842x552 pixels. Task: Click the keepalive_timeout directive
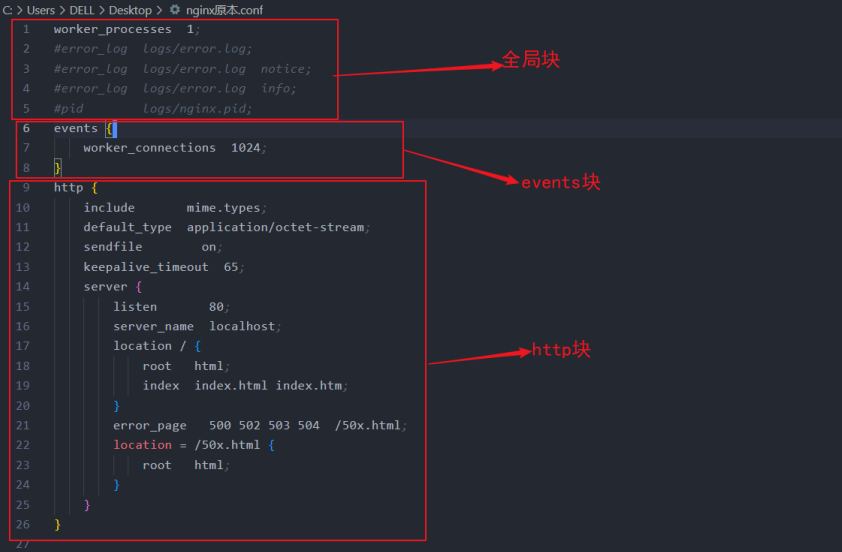point(146,267)
